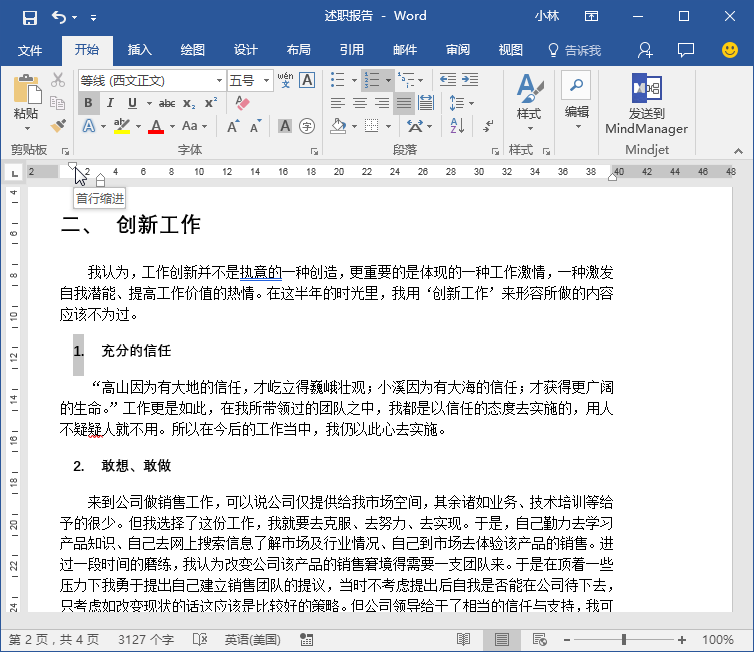This screenshot has width=754, height=652.
Task: Toggle Underline formatting button
Action: [x=132, y=103]
